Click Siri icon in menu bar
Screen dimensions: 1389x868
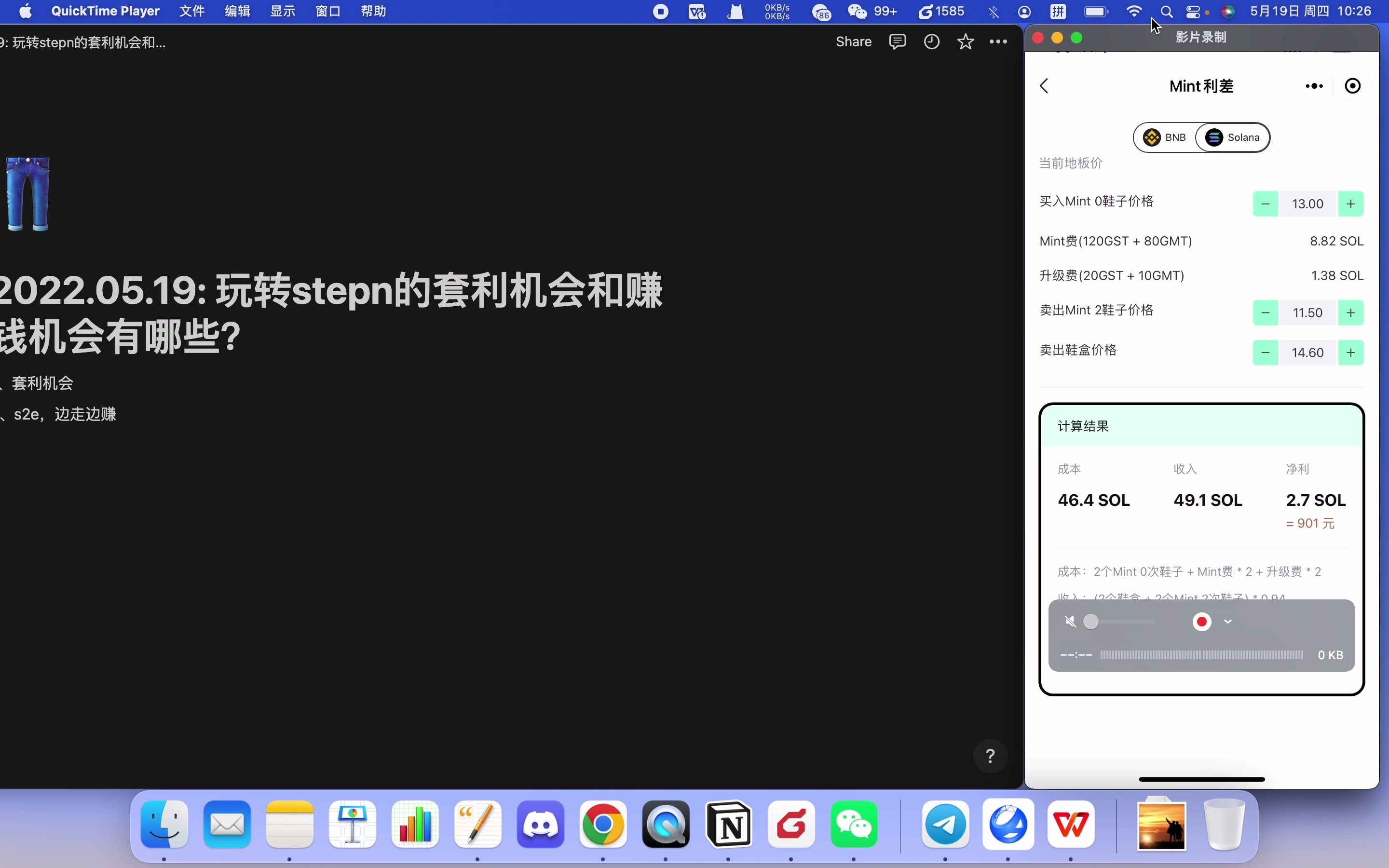1228,12
